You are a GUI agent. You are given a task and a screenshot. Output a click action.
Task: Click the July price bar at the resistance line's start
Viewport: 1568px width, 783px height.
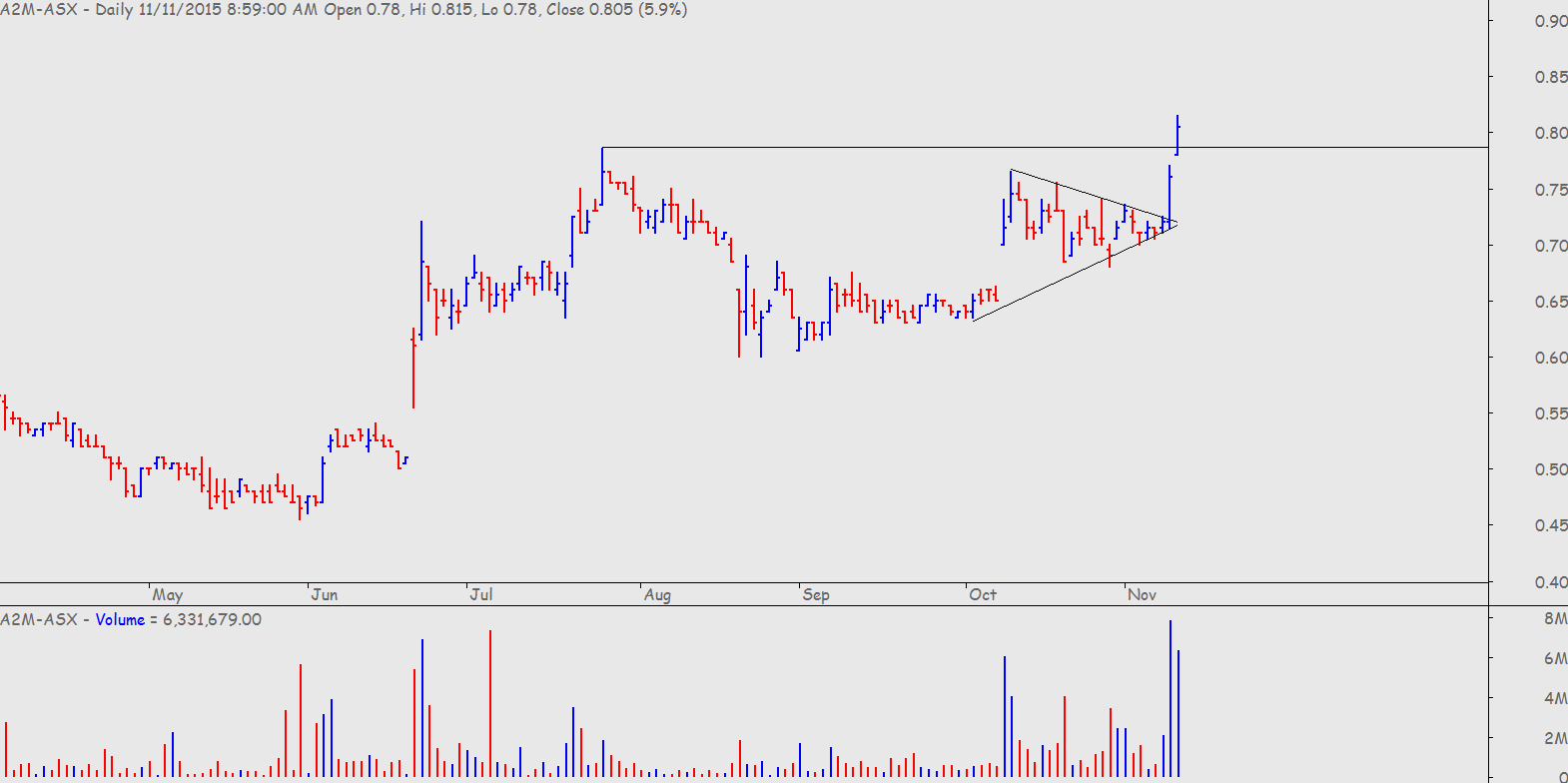pos(602,177)
